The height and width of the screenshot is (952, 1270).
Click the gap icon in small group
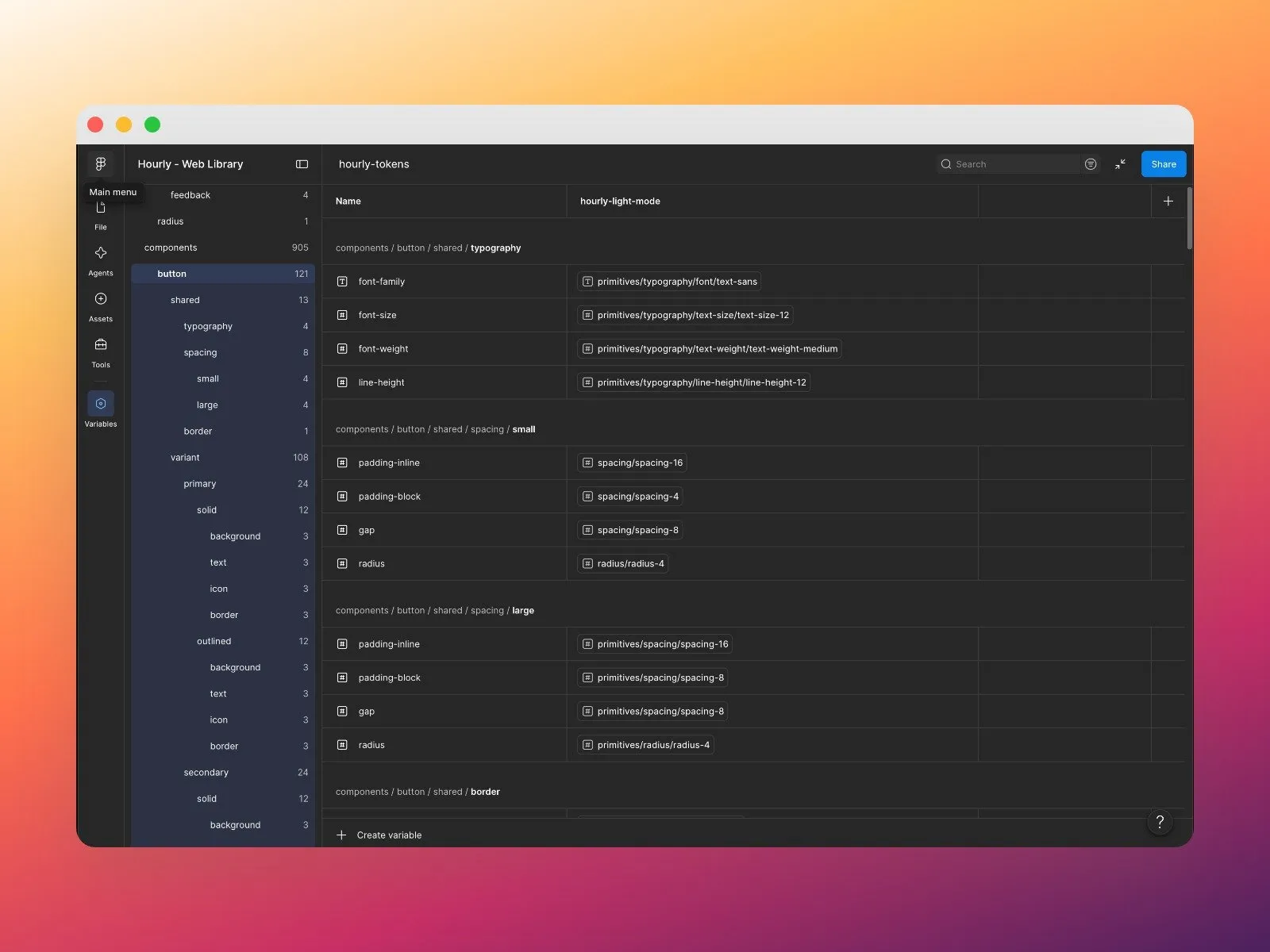coord(342,530)
